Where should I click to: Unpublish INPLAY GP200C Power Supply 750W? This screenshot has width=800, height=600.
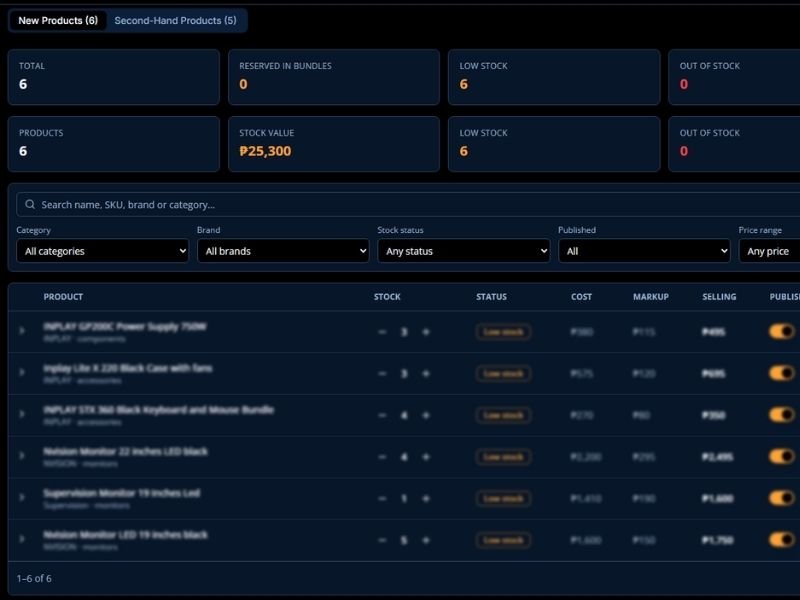click(x=782, y=332)
